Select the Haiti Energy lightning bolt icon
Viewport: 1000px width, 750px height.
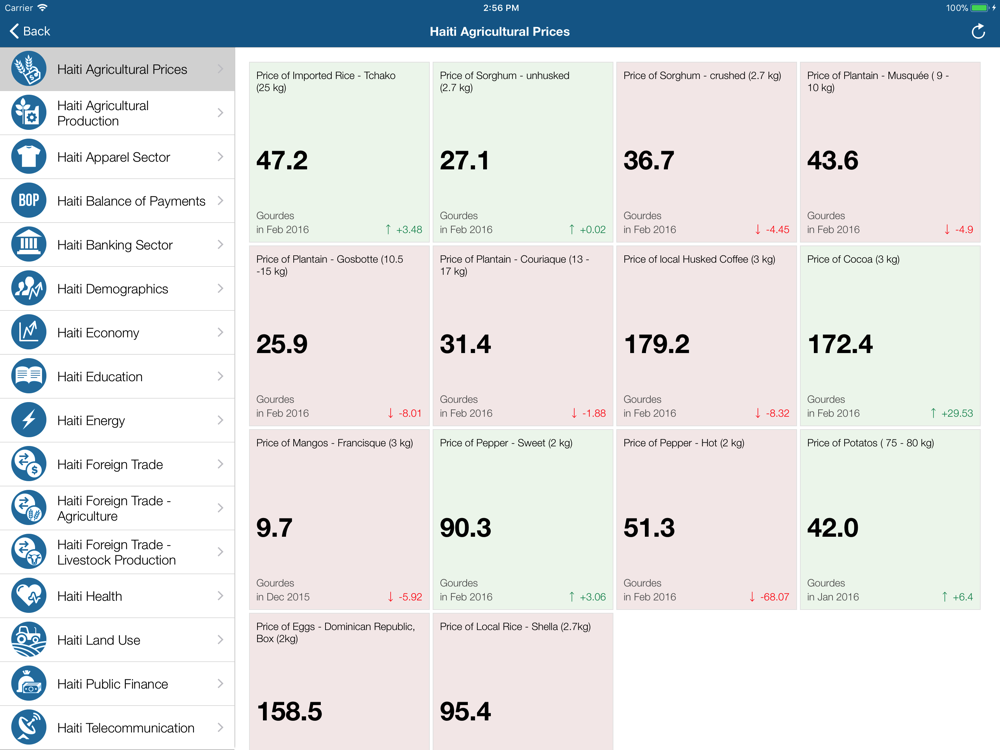[29, 421]
